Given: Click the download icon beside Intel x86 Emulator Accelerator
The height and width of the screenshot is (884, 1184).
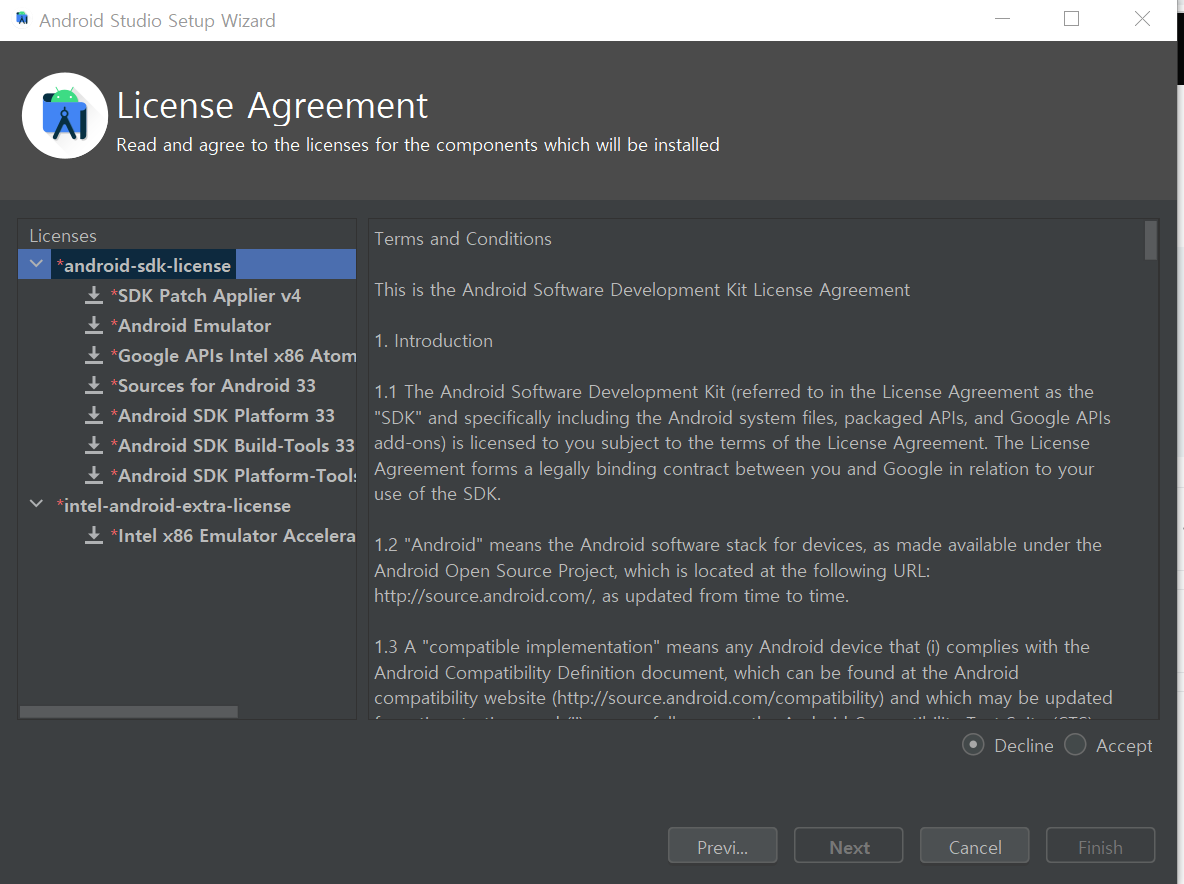Looking at the screenshot, I should [x=94, y=535].
